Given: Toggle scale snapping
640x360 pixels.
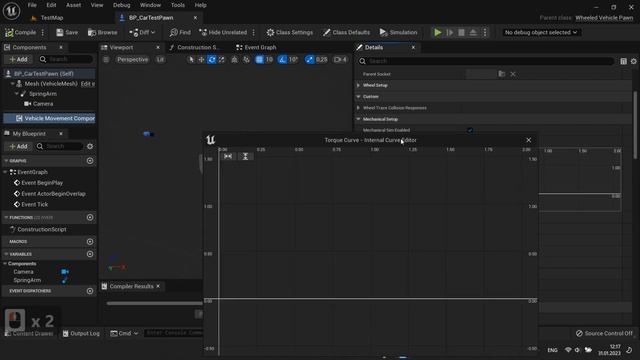Looking at the screenshot, I should click(310, 60).
